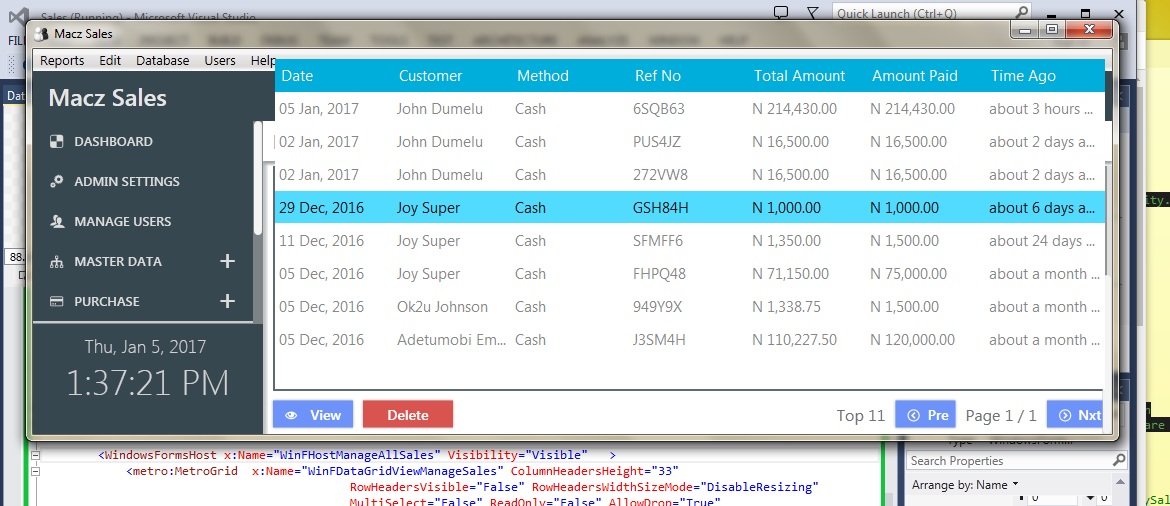Click the Page 1 / 1 indicator
Screen dimensions: 1170x506
click(1001, 415)
